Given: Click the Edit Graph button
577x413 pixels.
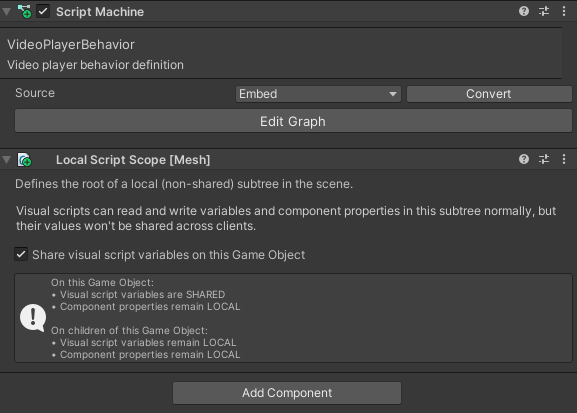Looking at the screenshot, I should [x=293, y=121].
